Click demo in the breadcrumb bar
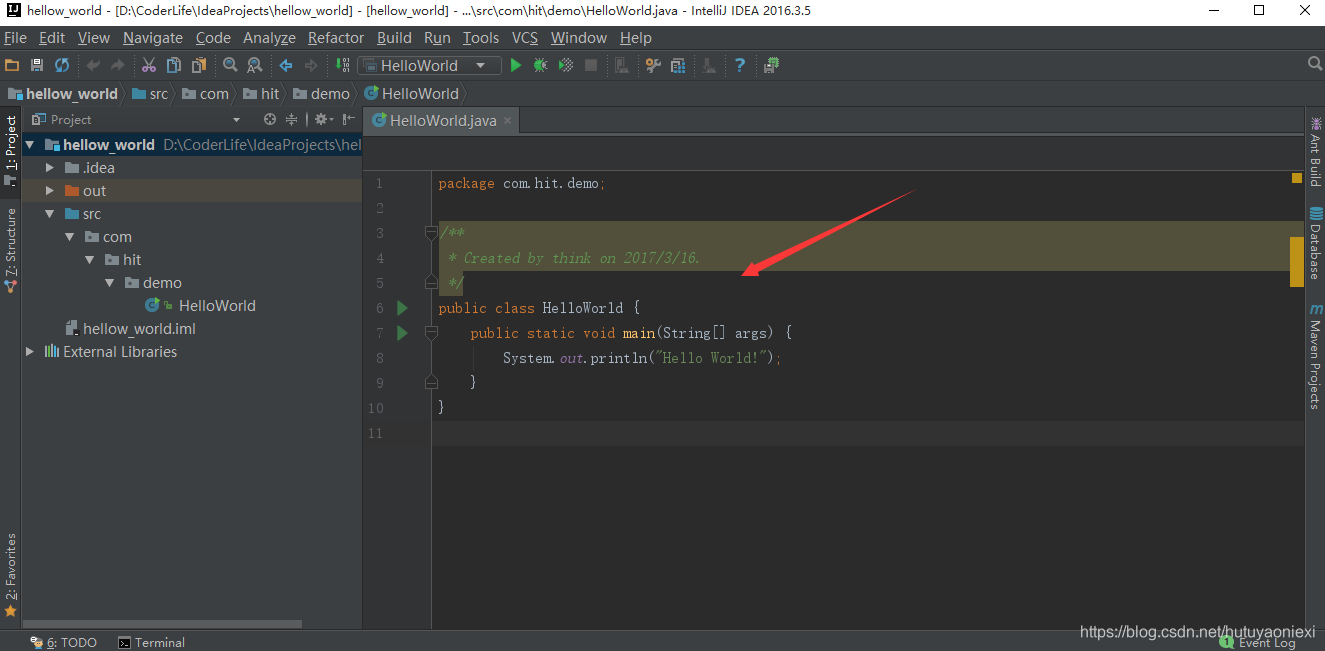Viewport: 1325px width, 651px height. coord(322,94)
